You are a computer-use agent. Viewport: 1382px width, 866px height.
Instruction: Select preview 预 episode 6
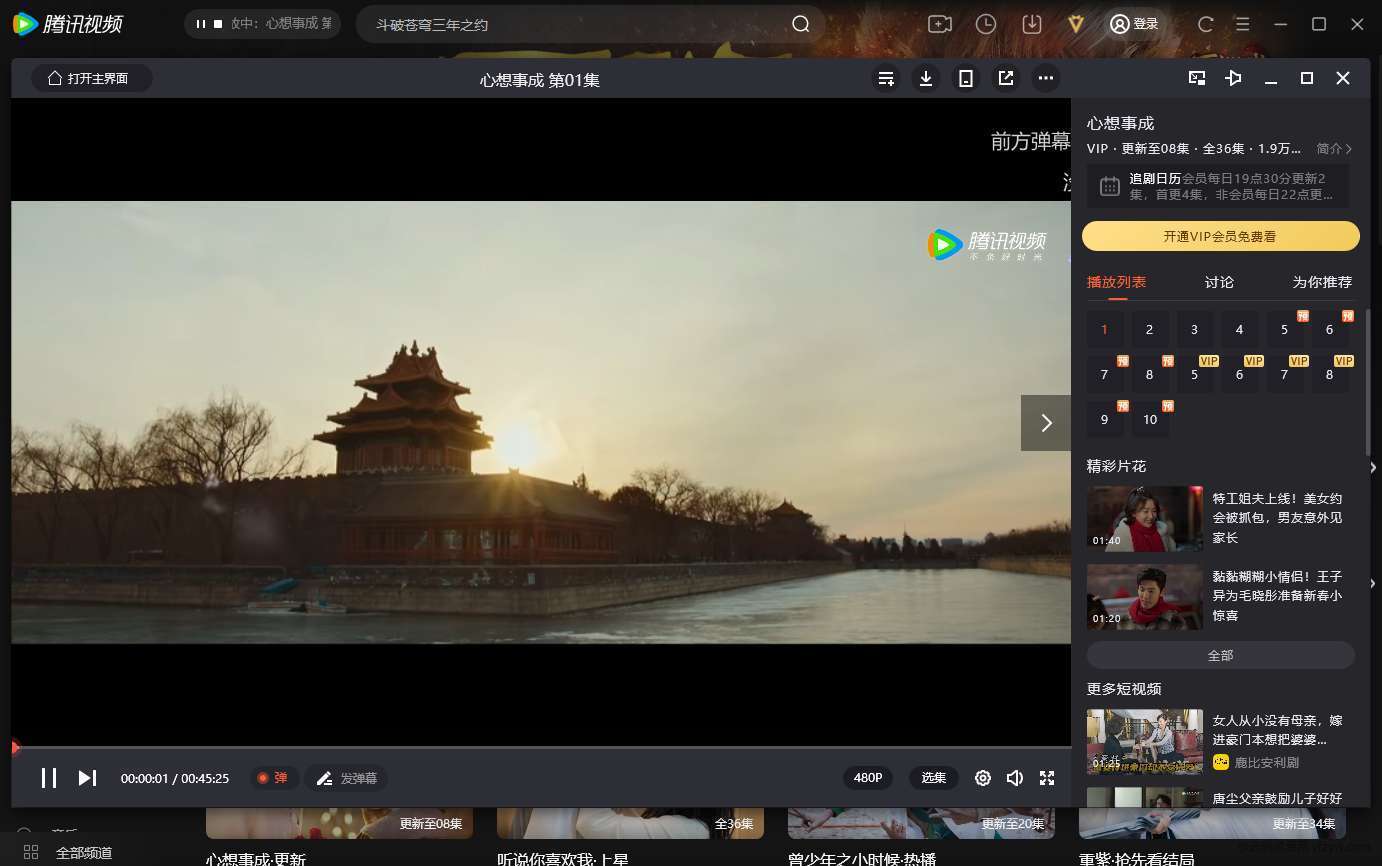[x=1329, y=329]
